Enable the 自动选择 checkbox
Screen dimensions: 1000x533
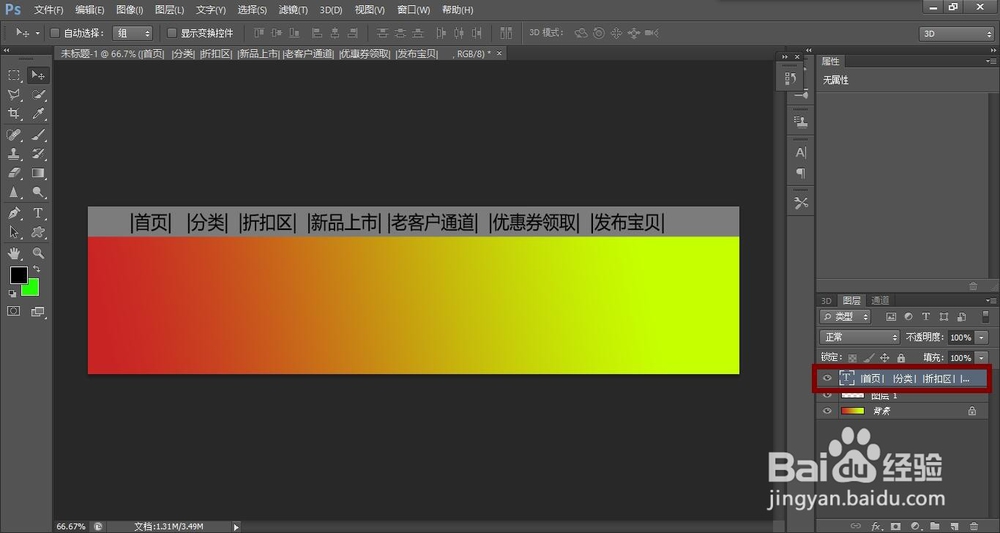click(55, 33)
